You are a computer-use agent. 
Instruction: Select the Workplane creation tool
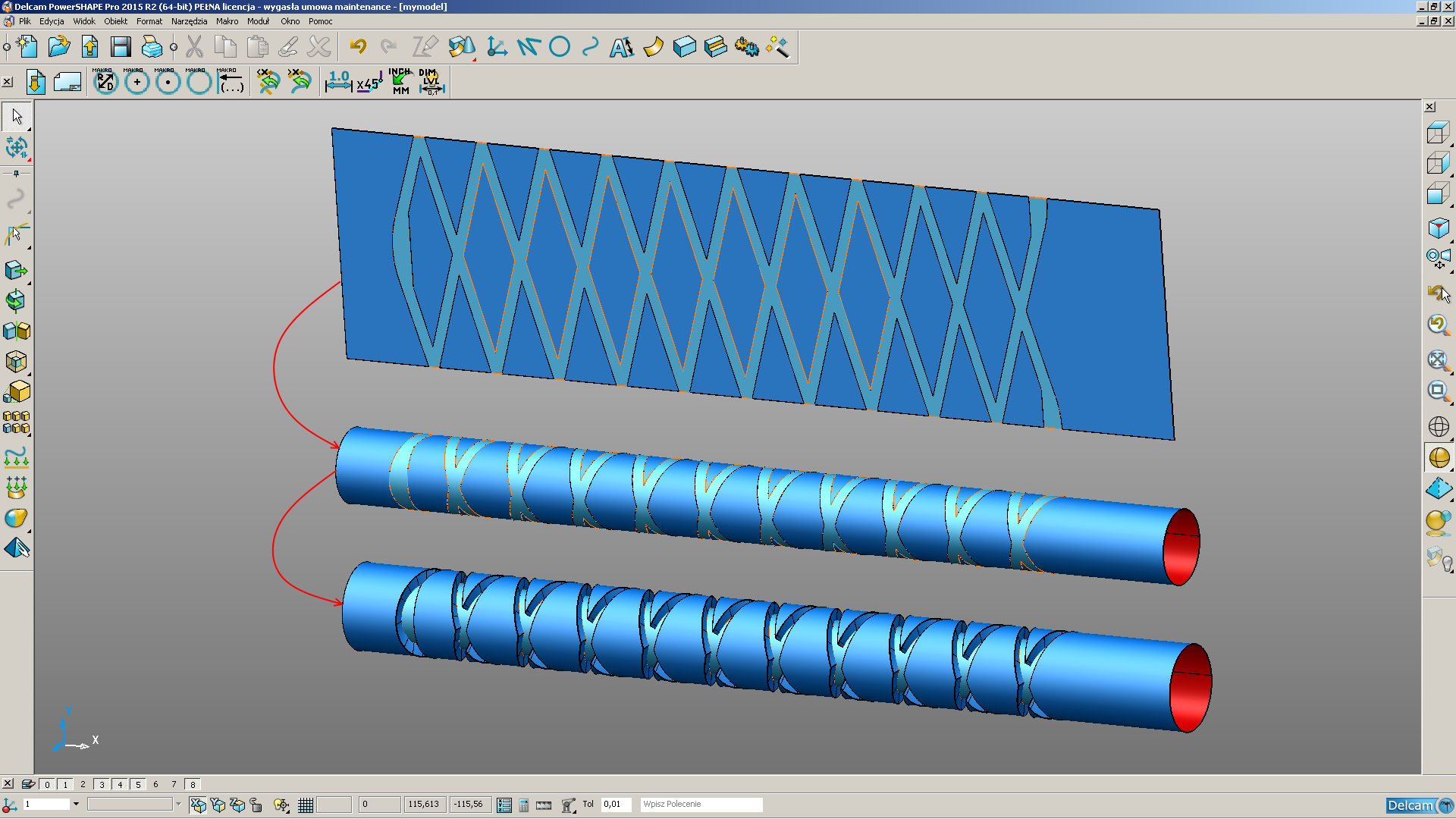click(497, 46)
